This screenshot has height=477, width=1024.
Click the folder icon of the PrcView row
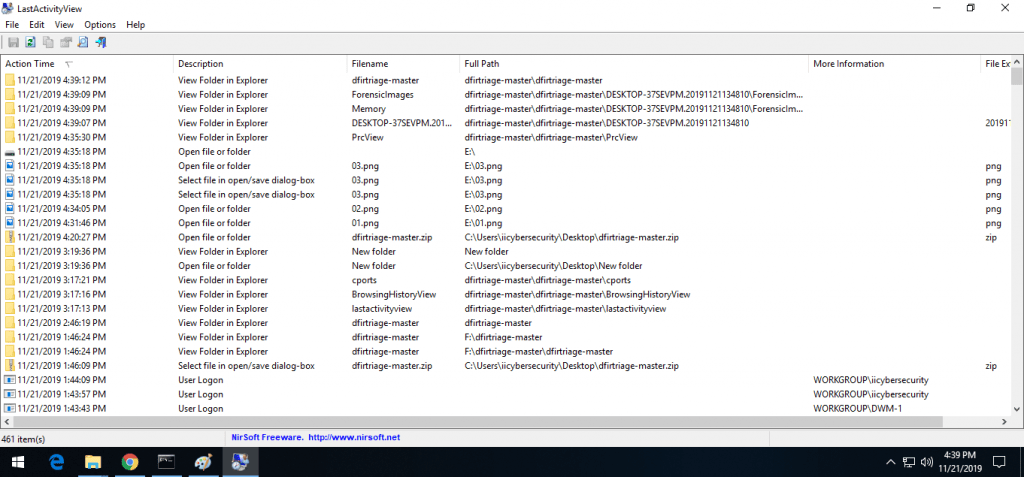(10, 137)
